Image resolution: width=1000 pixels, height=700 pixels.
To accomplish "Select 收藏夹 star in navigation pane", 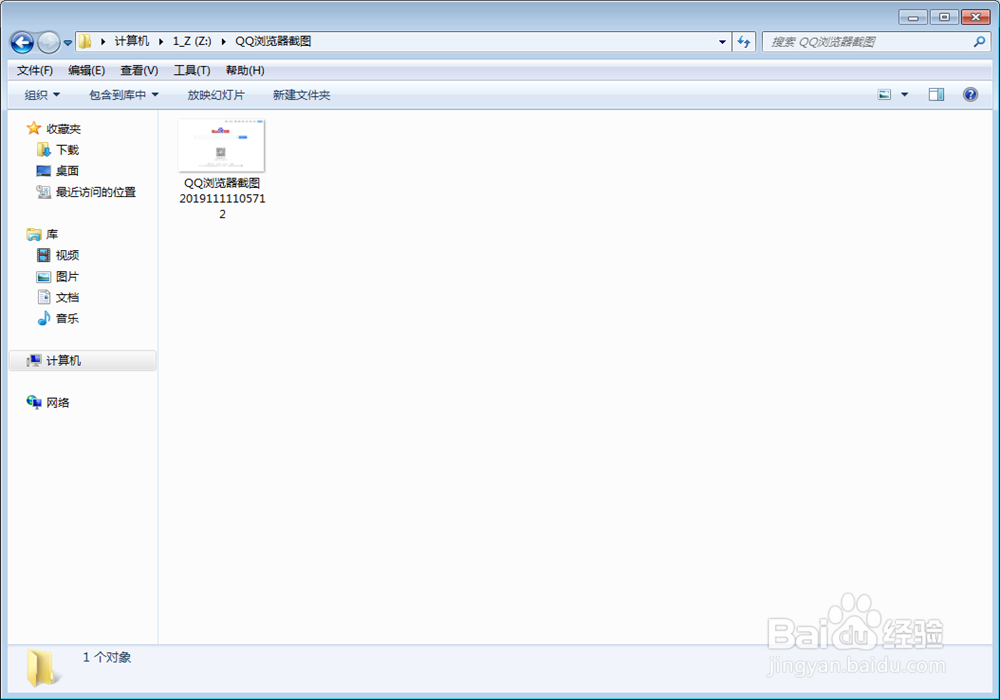I will coord(54,129).
